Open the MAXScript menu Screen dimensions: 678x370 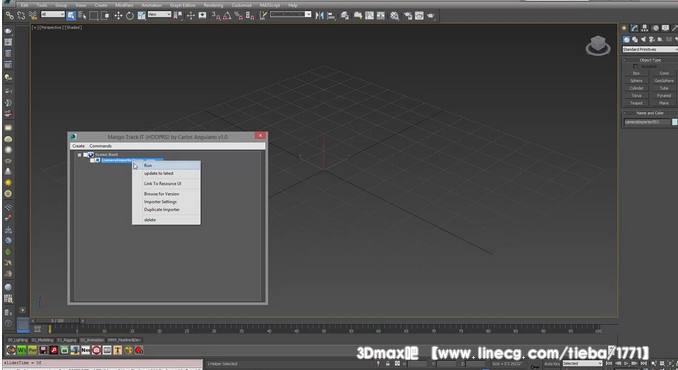coord(270,5)
